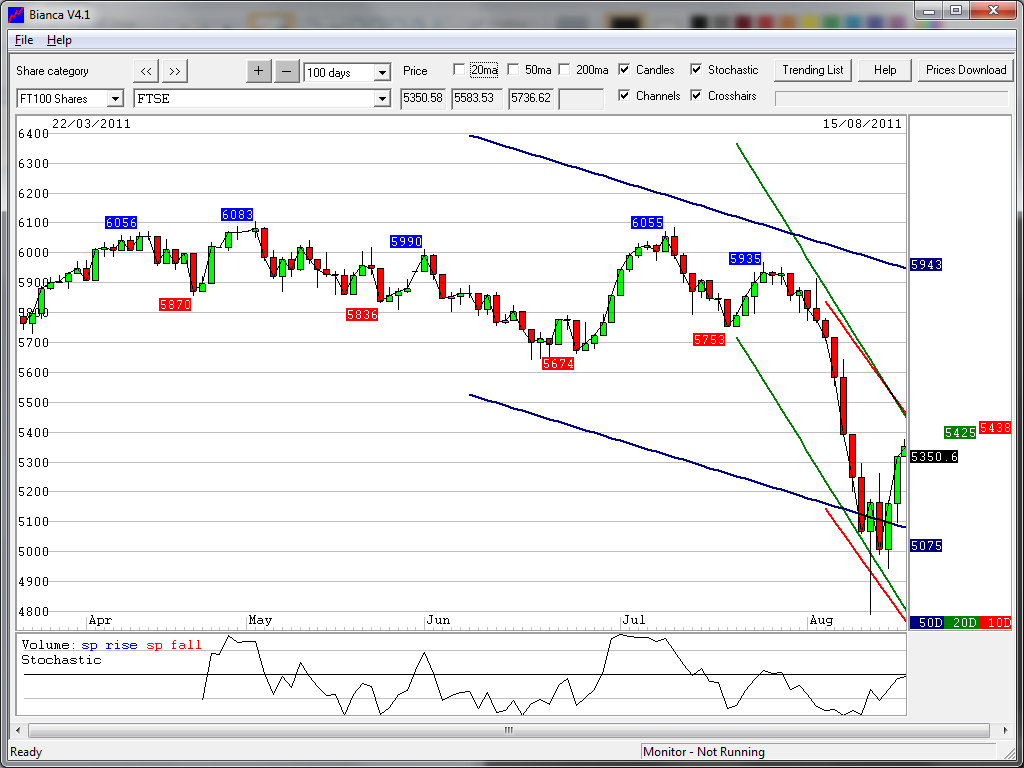Click the 6055 peak label on chart
Screen dimensions: 1024x768
[648, 222]
